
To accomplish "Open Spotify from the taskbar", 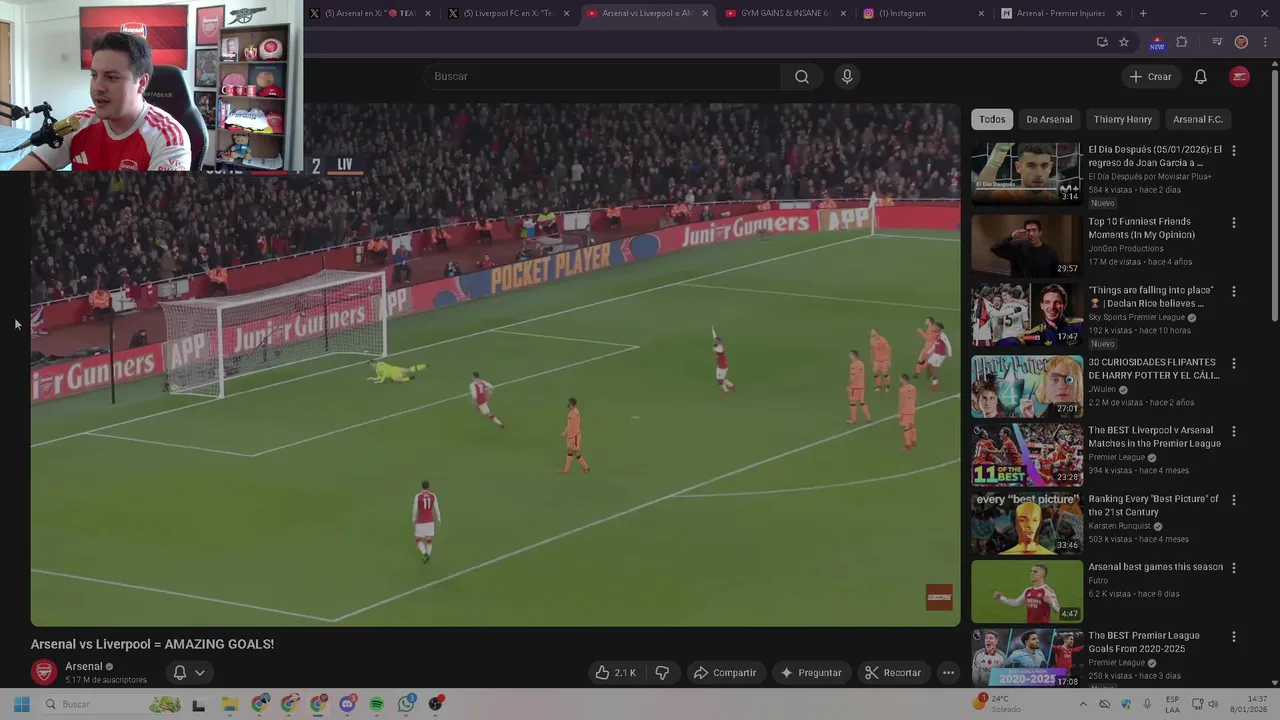I will [x=377, y=704].
